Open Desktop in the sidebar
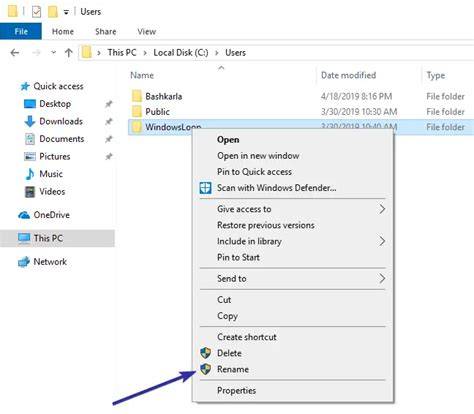Image resolution: width=474 pixels, height=414 pixels. click(55, 104)
